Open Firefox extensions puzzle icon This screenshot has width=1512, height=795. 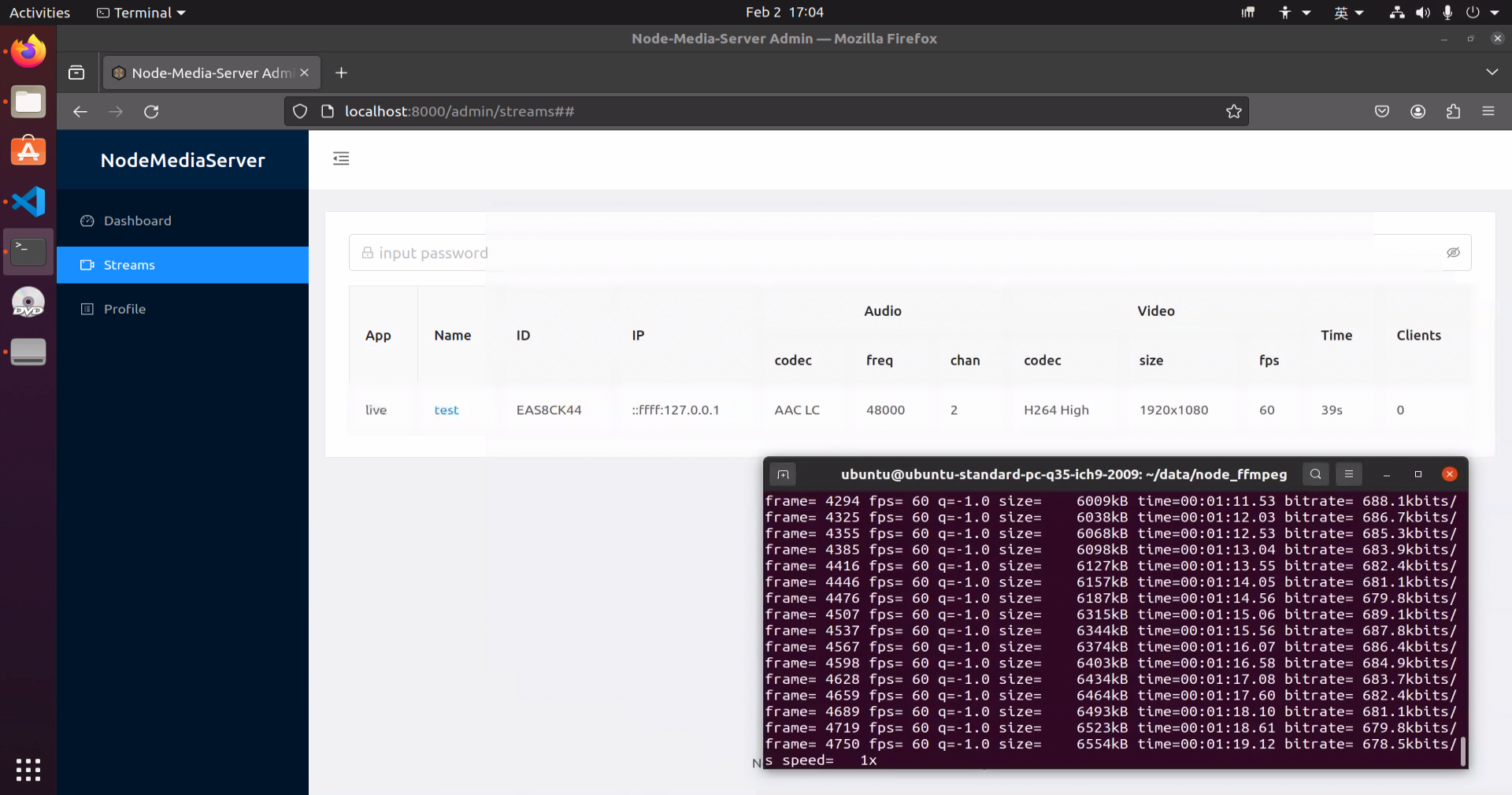1453,111
